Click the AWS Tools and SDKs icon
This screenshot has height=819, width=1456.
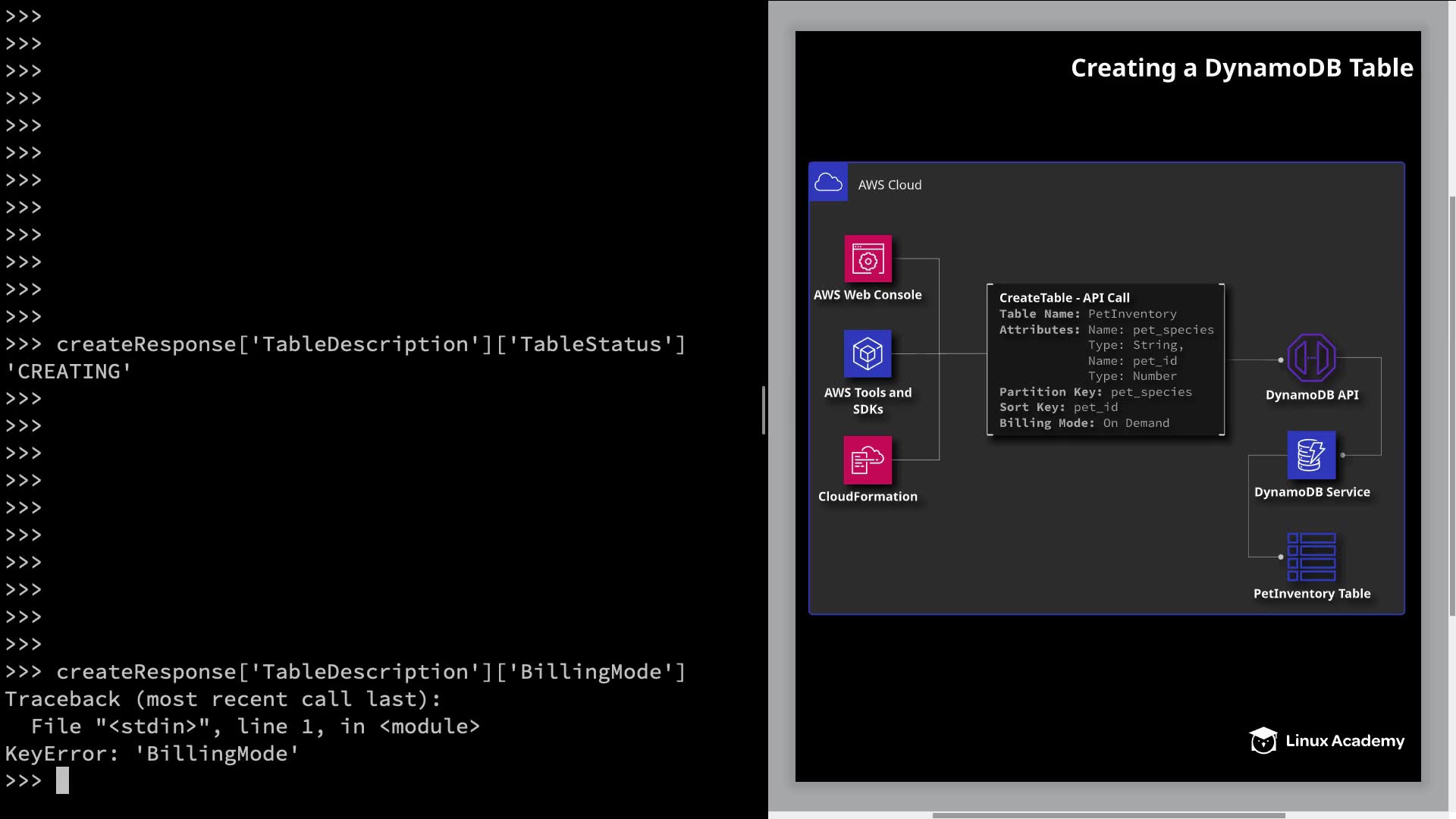pyautogui.click(x=868, y=353)
